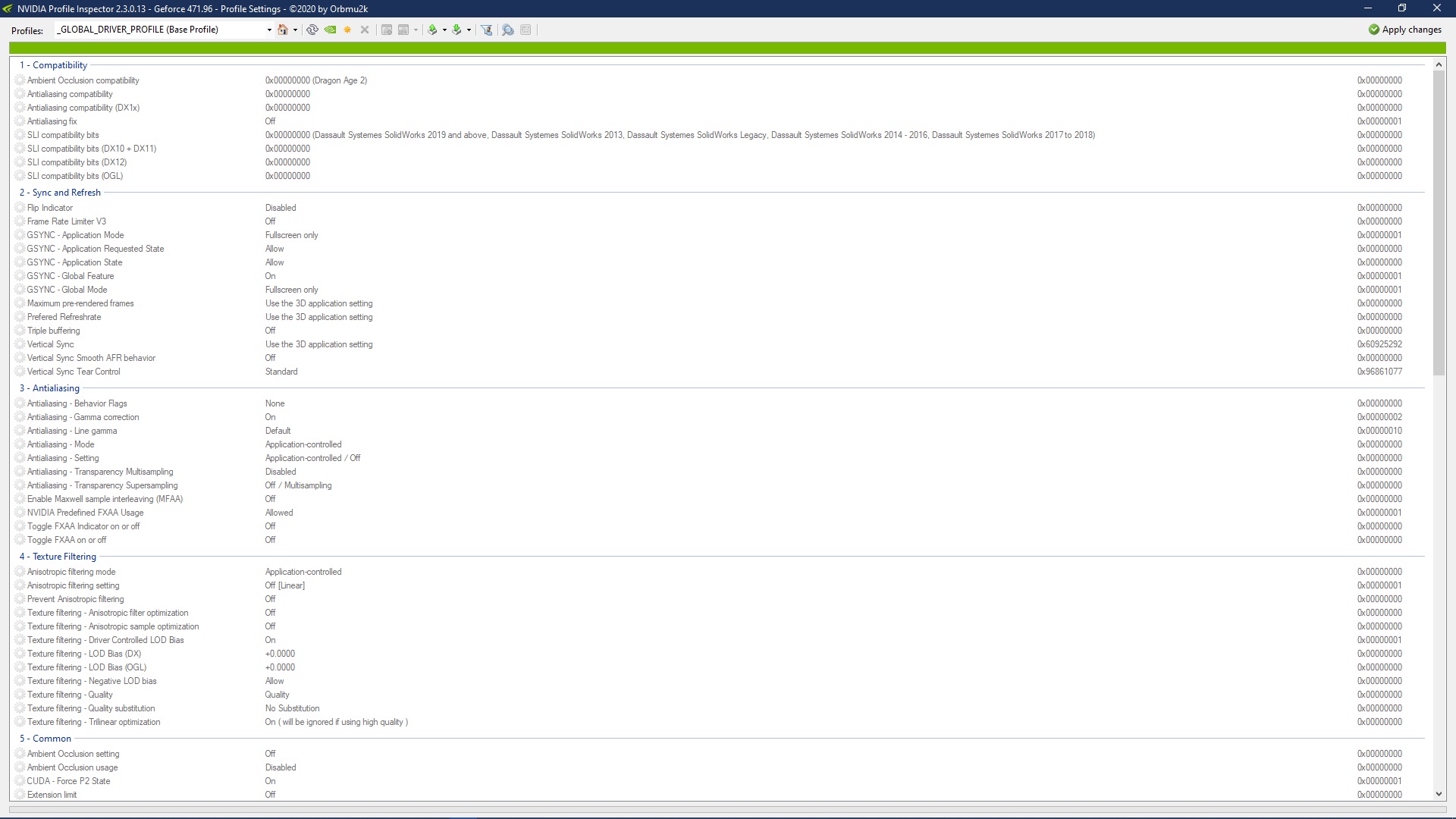Screen dimensions: 1456x819
Task: Click the Apply changes button
Action: (x=1405, y=30)
